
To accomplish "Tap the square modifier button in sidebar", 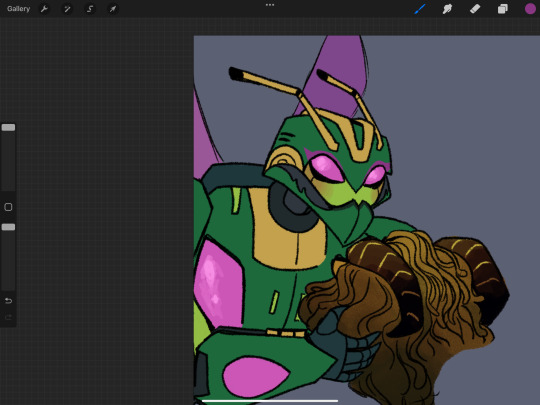I will [8, 207].
